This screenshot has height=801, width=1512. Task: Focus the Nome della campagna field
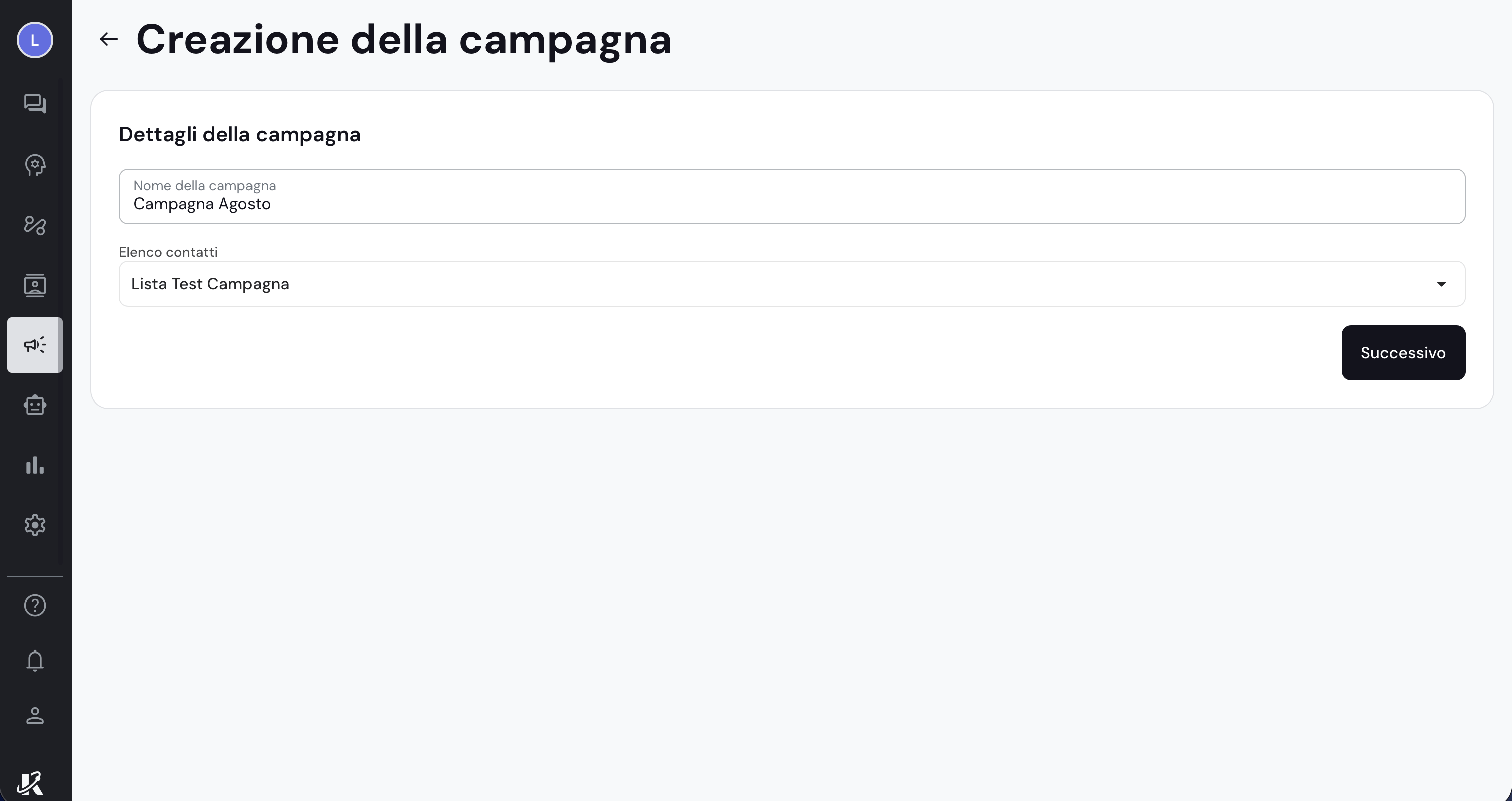point(792,196)
